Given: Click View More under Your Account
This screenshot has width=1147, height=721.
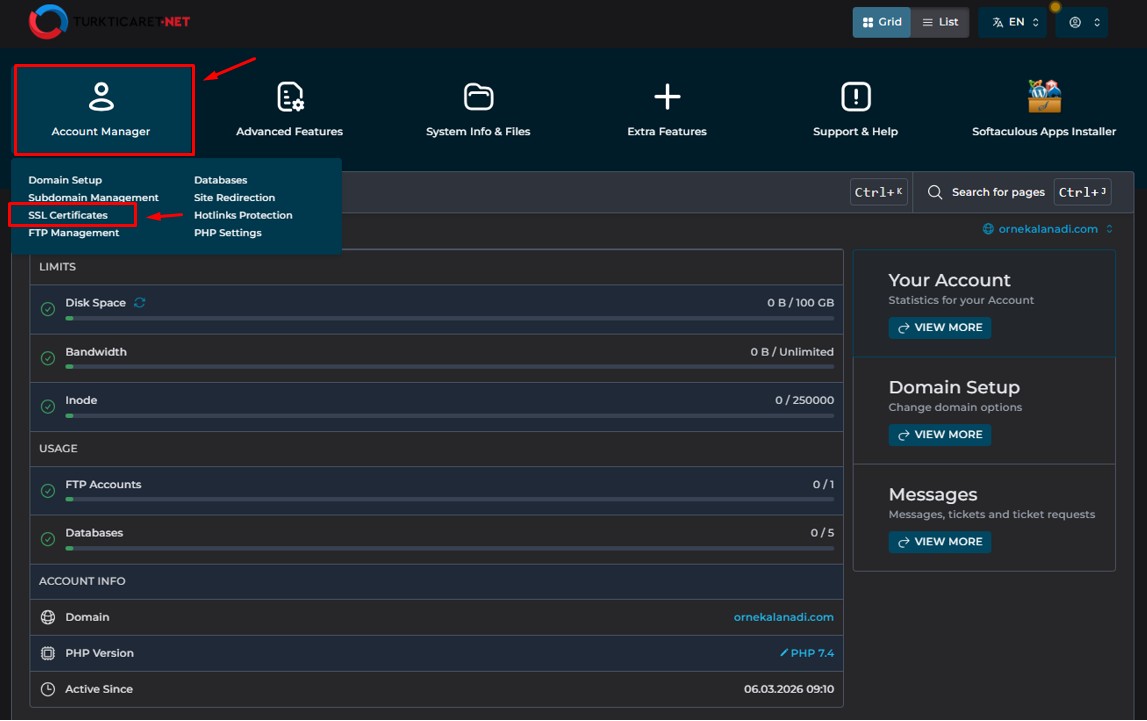Looking at the screenshot, I should [x=939, y=328].
